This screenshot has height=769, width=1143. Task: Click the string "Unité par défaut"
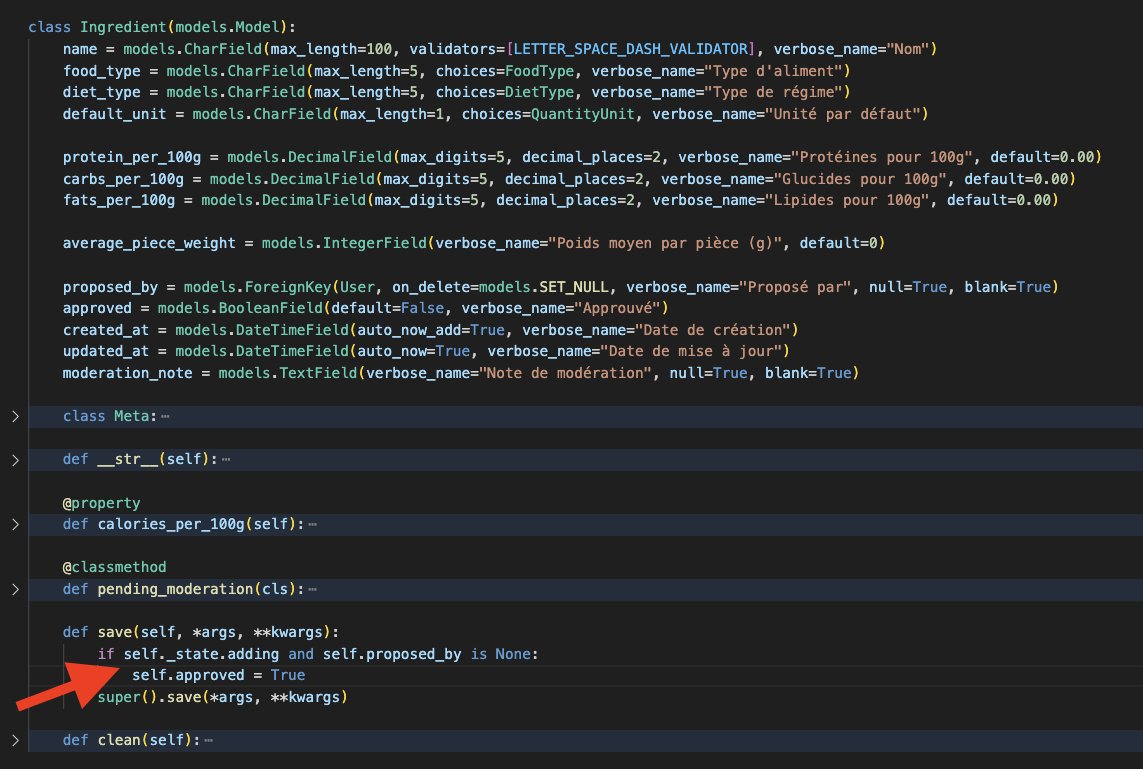(842, 114)
